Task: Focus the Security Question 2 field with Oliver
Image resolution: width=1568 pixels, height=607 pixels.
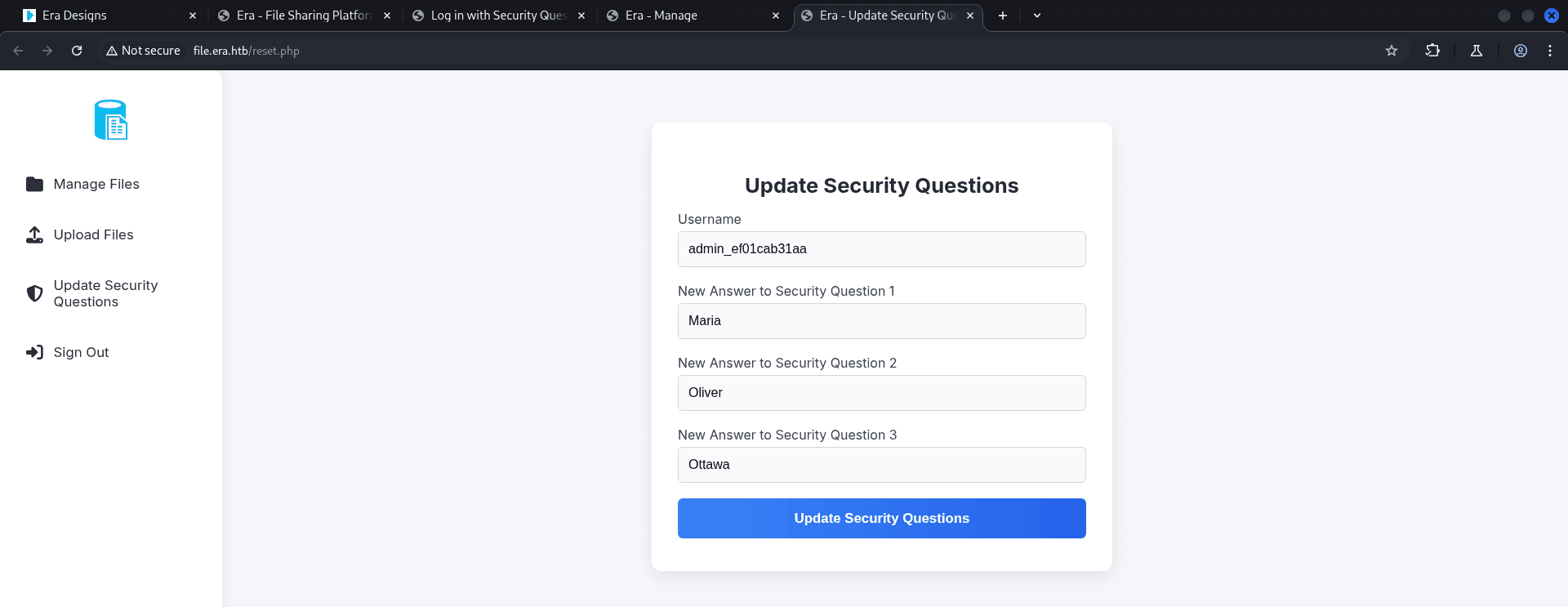Action: (x=882, y=393)
